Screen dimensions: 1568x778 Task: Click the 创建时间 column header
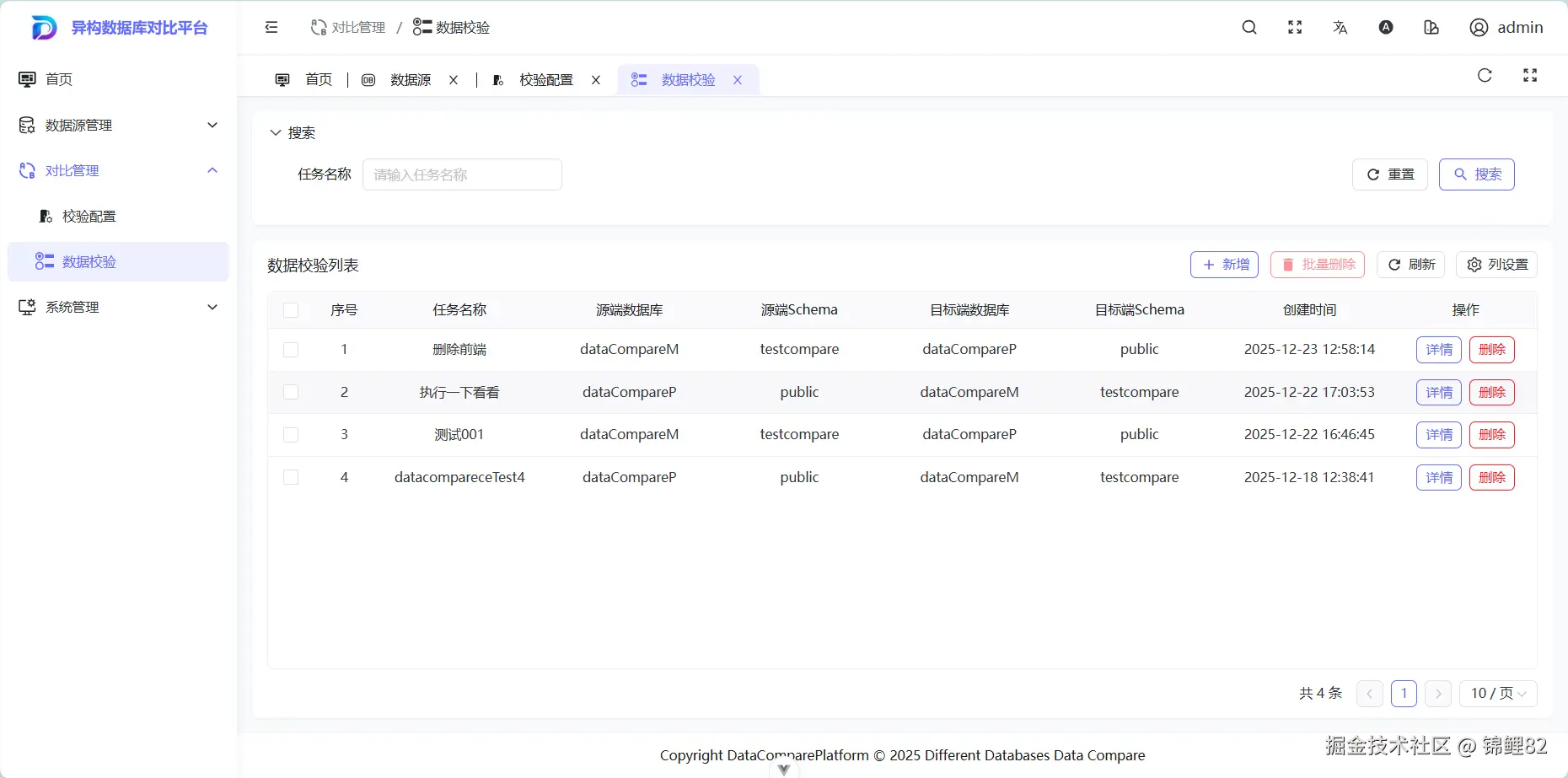(1309, 310)
